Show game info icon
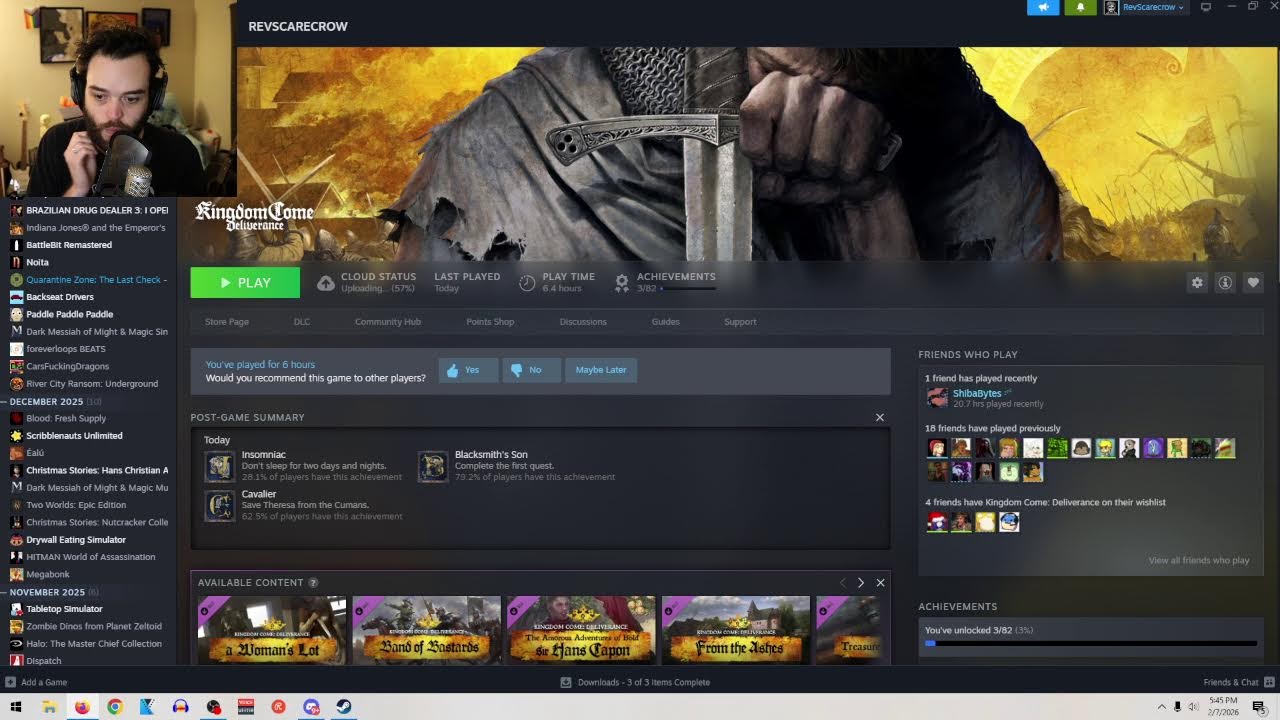Screen dimensions: 1280x720 [1225, 283]
